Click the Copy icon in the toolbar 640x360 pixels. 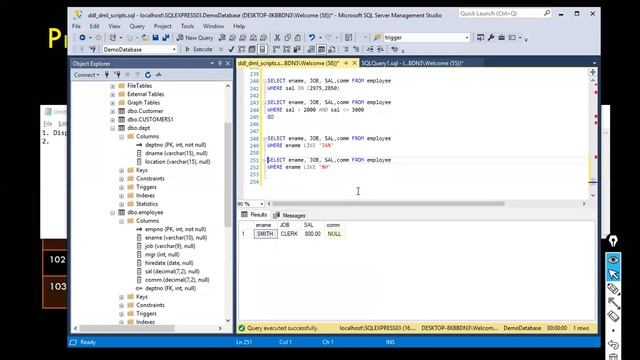[287, 38]
